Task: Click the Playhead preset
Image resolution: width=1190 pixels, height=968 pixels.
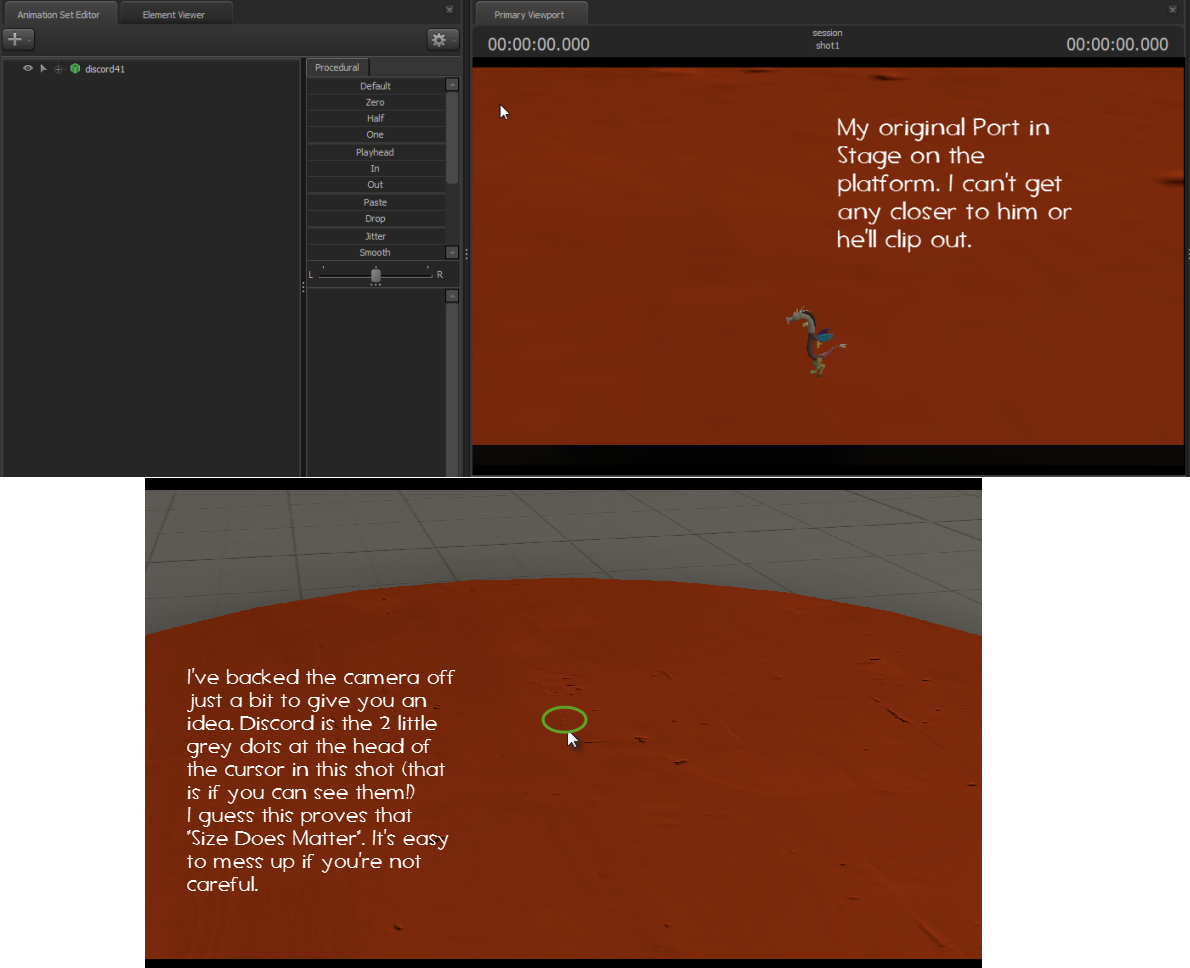Action: [x=376, y=152]
